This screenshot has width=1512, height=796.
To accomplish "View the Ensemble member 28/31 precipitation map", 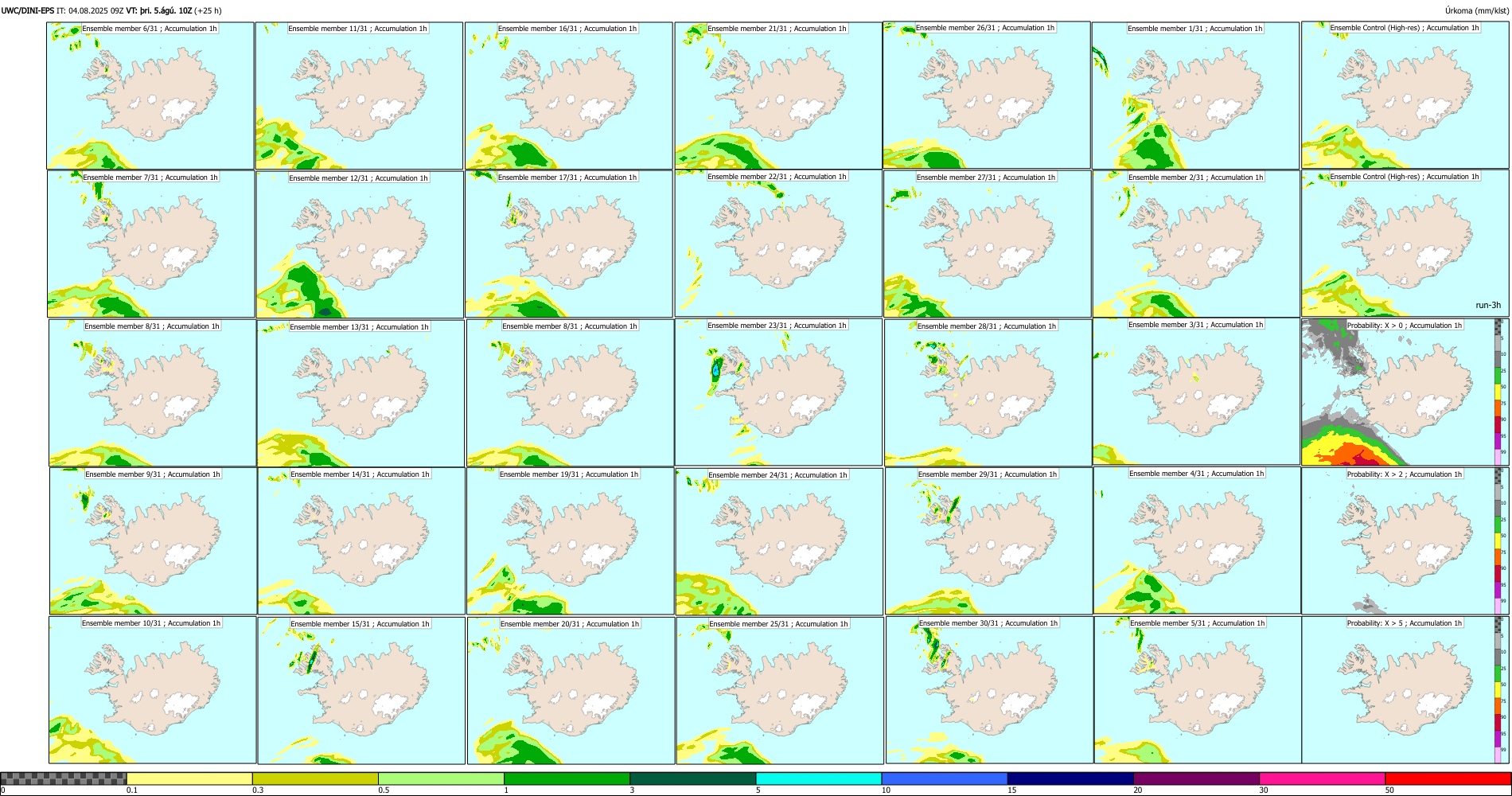I will click(988, 393).
